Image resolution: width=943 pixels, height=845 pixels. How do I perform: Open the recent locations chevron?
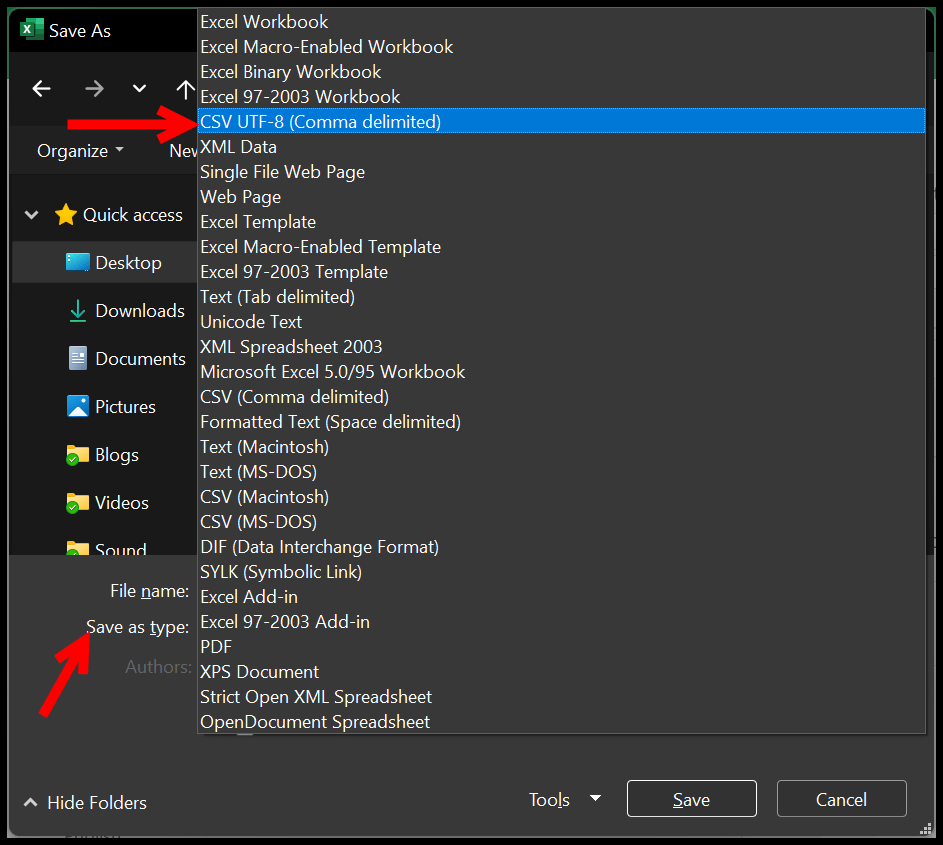pos(140,89)
